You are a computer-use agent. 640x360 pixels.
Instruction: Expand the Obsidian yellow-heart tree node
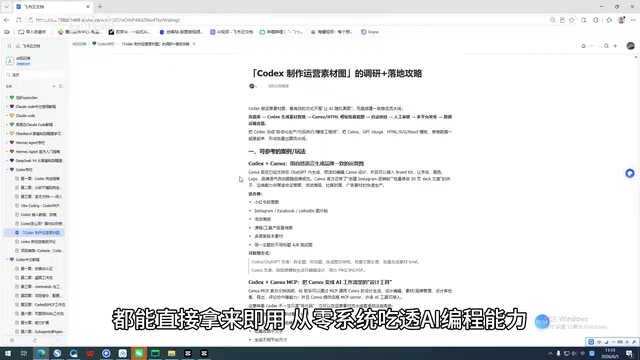(7, 134)
